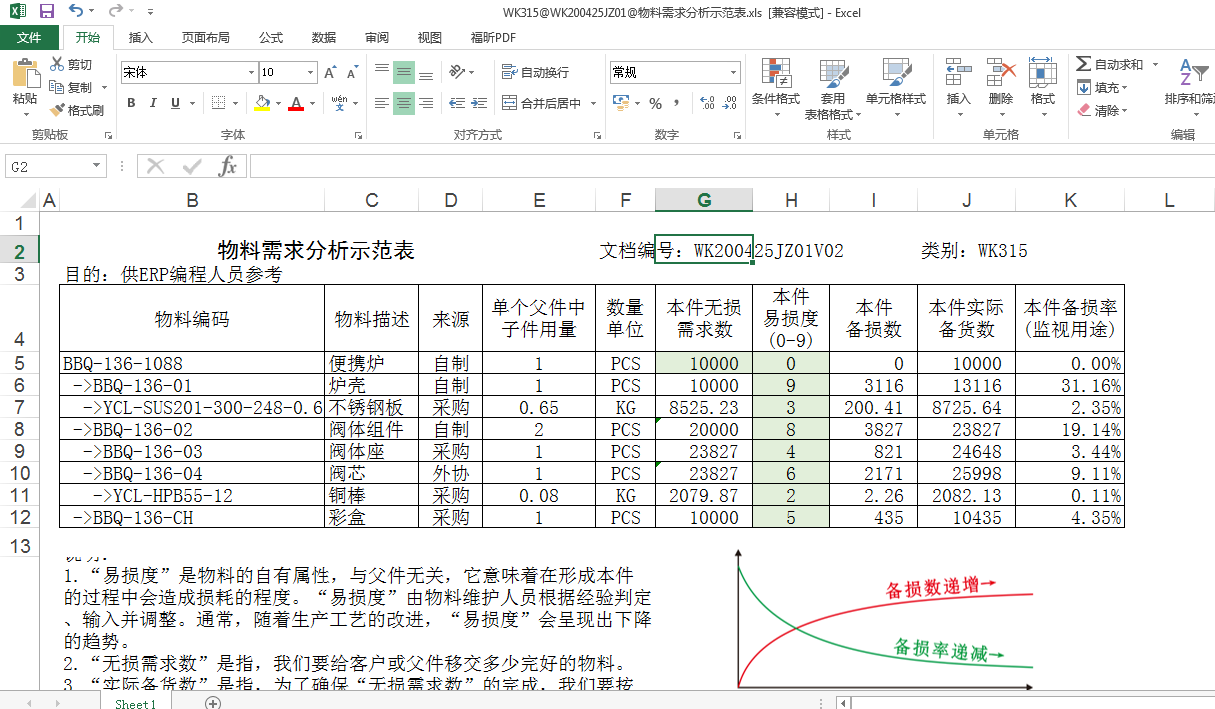Image resolution: width=1215 pixels, height=709 pixels.
Task: Click the Save icon in quick access toolbar
Action: (46, 11)
